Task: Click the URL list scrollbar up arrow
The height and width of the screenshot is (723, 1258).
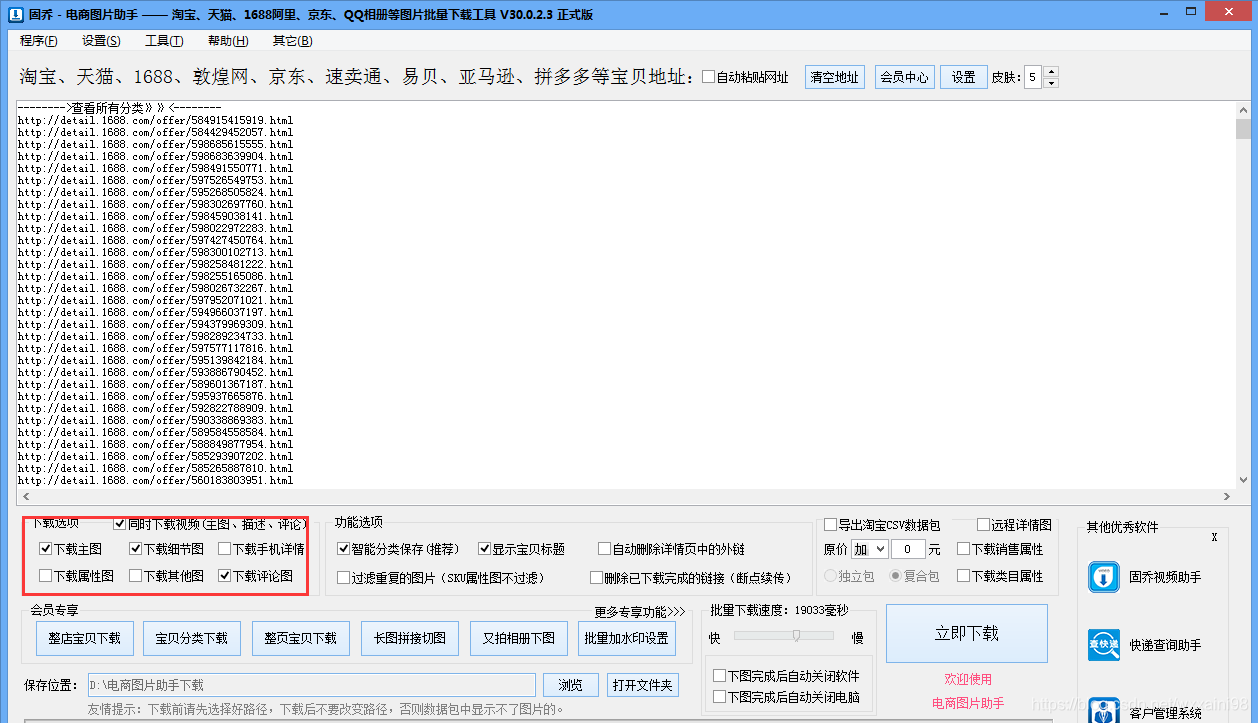Action: pos(1243,109)
